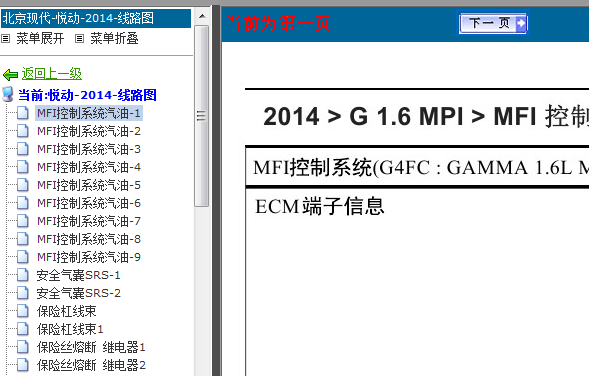This screenshot has width=589, height=376.
Task: Click the 2014 > G 1.6 MPI breadcrumb heading
Action: 426,116
